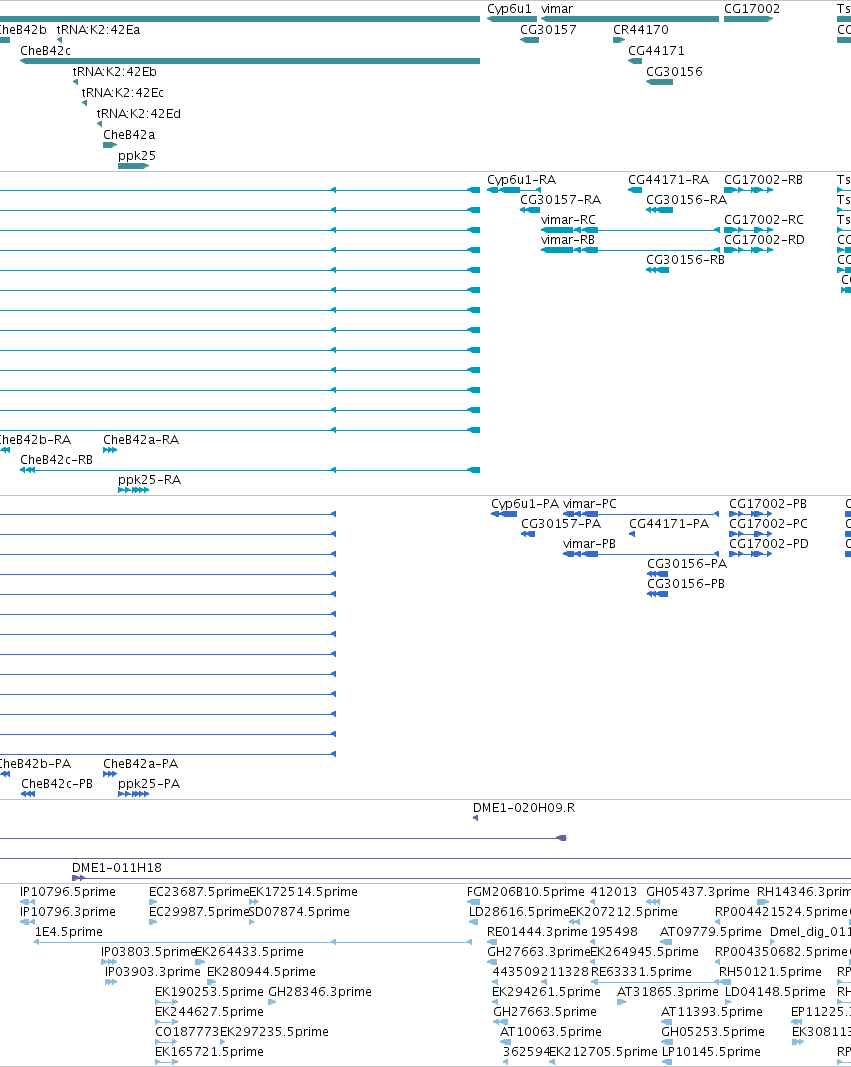Click the CG30157-RA transcript label
Screen dimensions: 851x1067
[x=561, y=200]
